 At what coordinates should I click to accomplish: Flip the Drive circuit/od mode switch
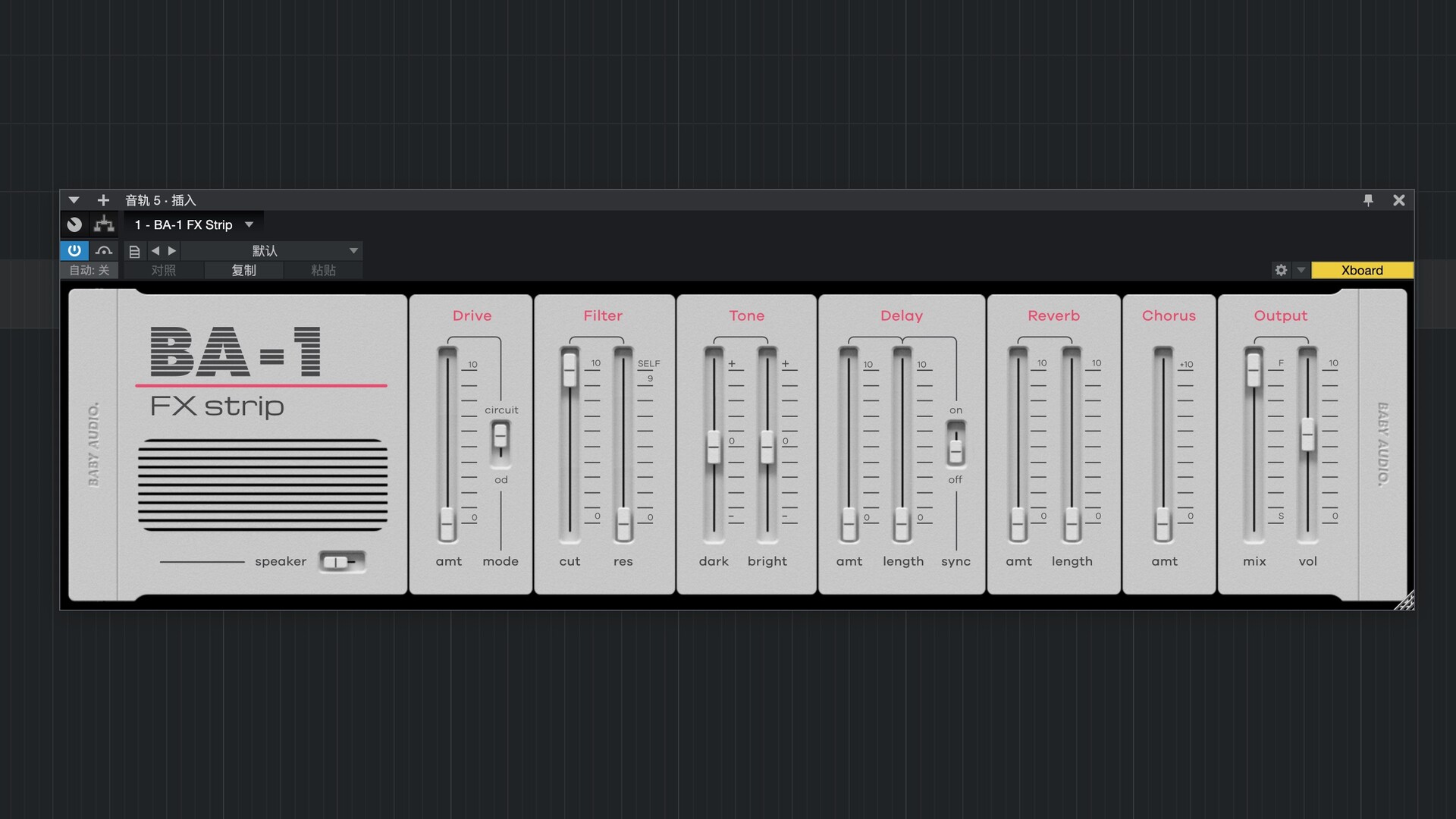pyautogui.click(x=500, y=443)
